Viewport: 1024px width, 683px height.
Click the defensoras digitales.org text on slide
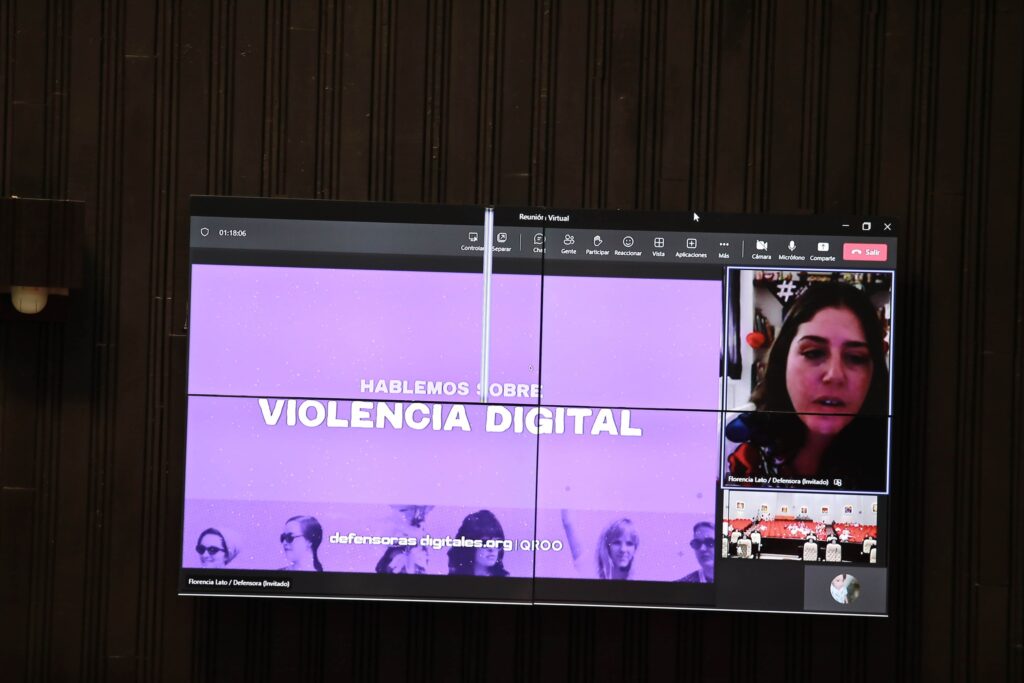coord(421,541)
